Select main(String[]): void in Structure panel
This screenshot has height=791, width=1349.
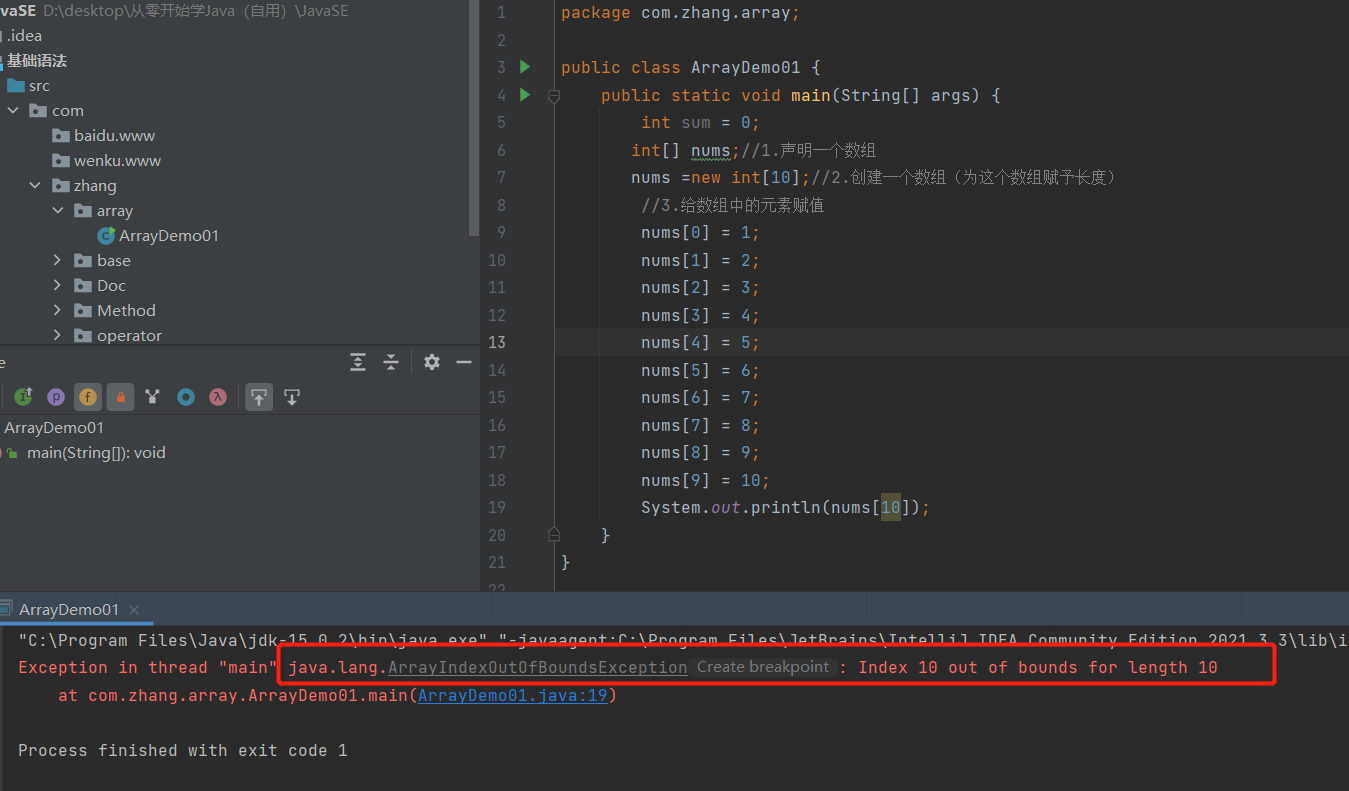[x=96, y=453]
